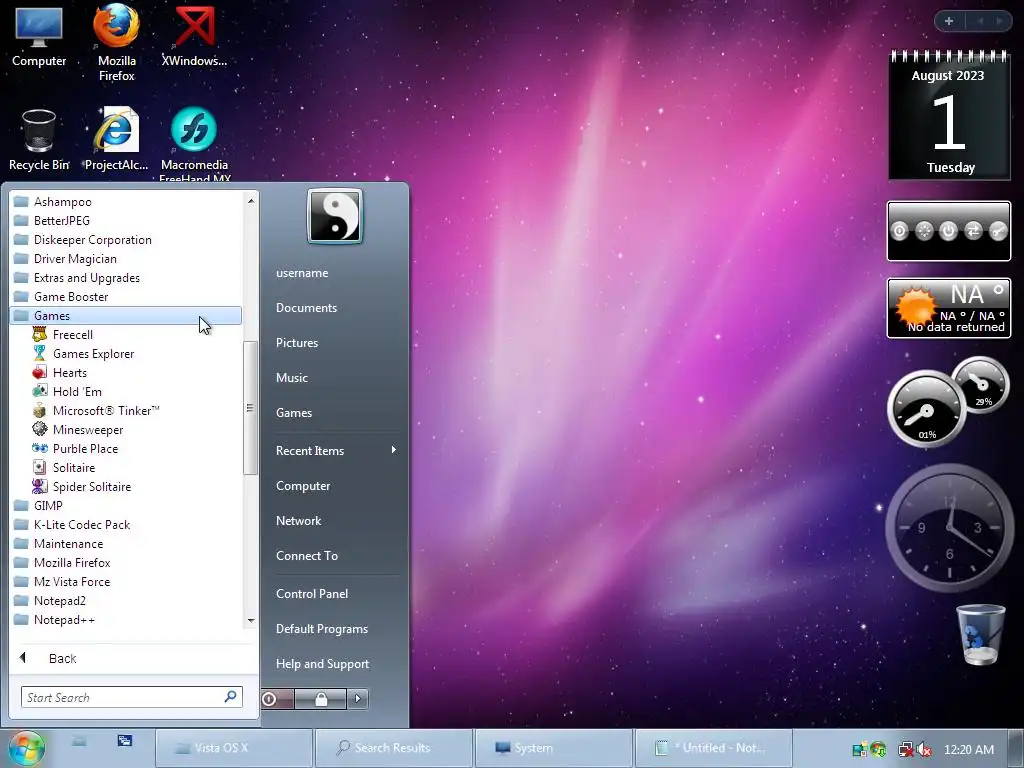This screenshot has width=1024, height=768.
Task: Open the Recycle Bin desktop icon
Action: (x=39, y=140)
